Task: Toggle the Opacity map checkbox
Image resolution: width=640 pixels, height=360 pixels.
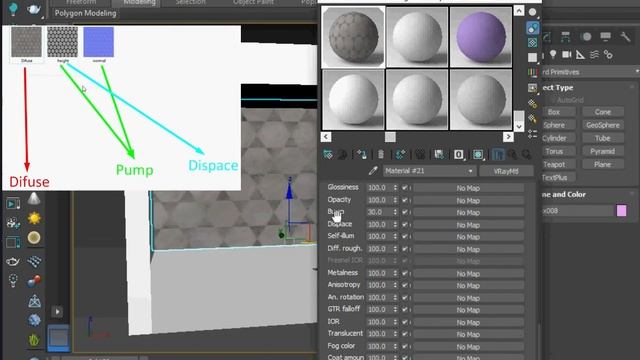Action: click(404, 200)
